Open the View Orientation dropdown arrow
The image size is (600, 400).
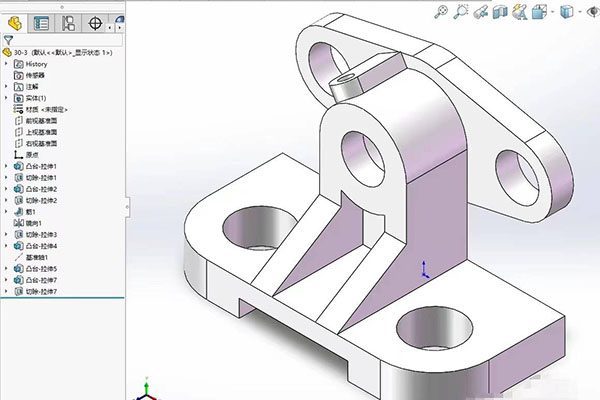coord(553,12)
